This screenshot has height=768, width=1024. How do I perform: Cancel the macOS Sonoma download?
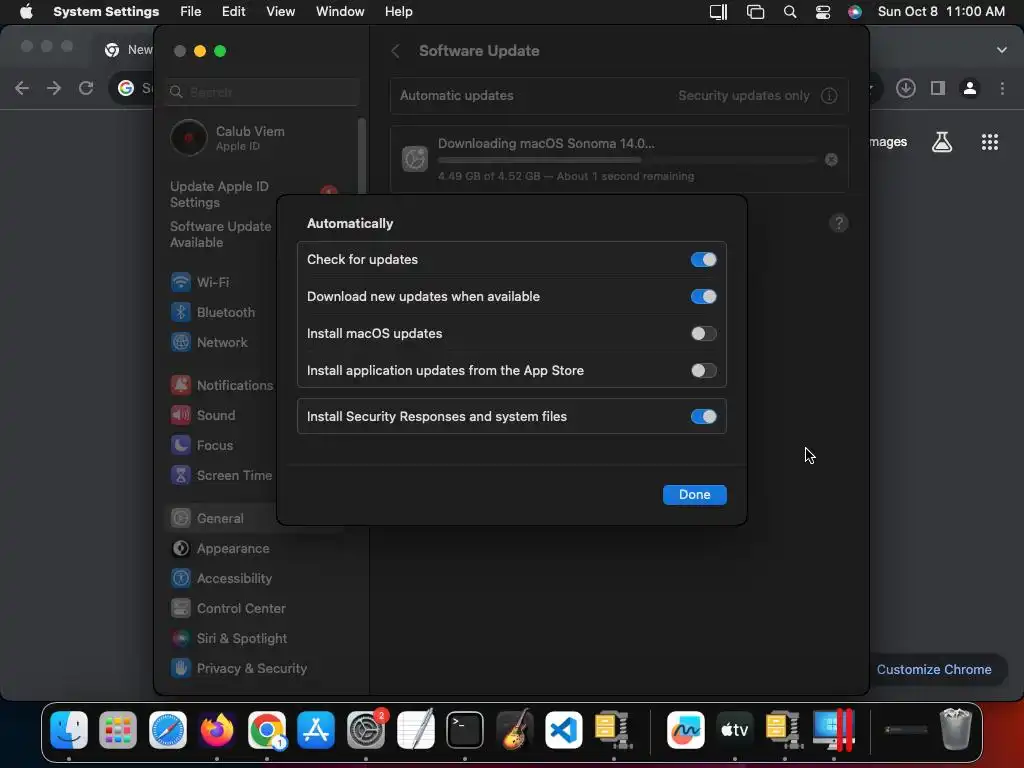pos(831,159)
